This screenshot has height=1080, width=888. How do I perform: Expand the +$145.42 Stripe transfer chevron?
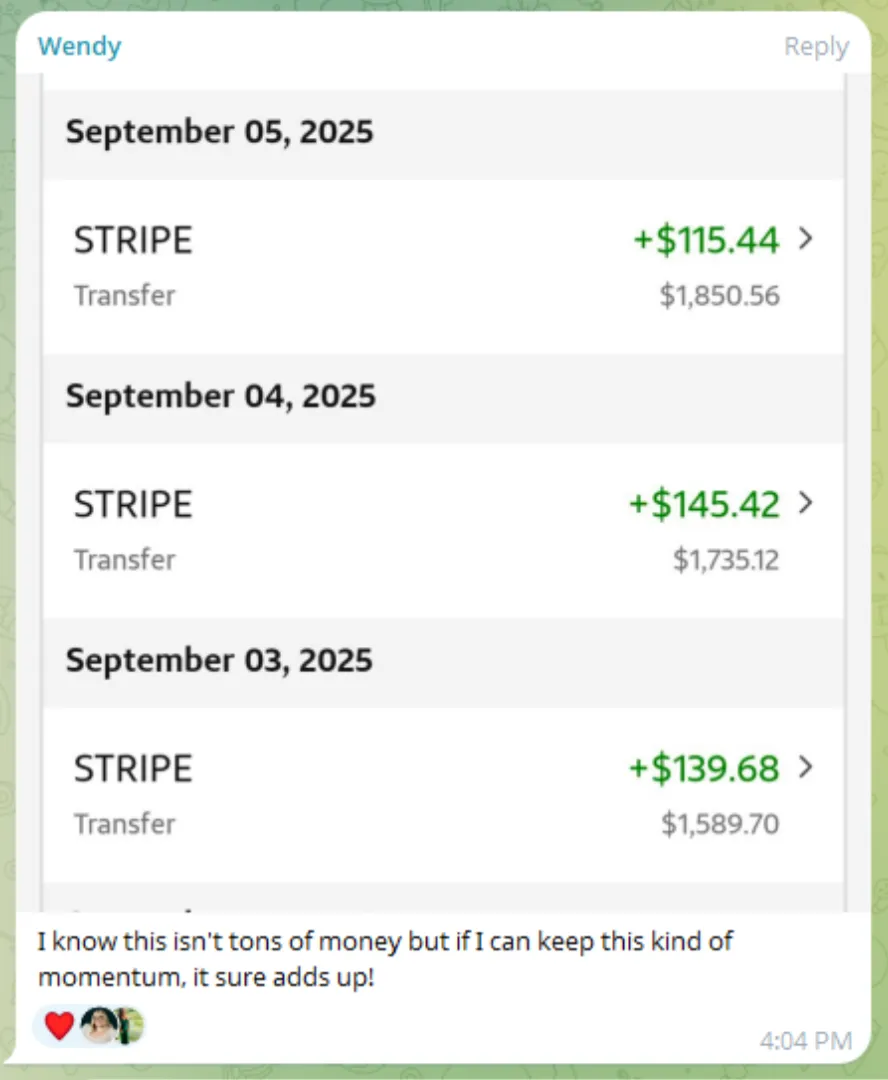pyautogui.click(x=806, y=503)
